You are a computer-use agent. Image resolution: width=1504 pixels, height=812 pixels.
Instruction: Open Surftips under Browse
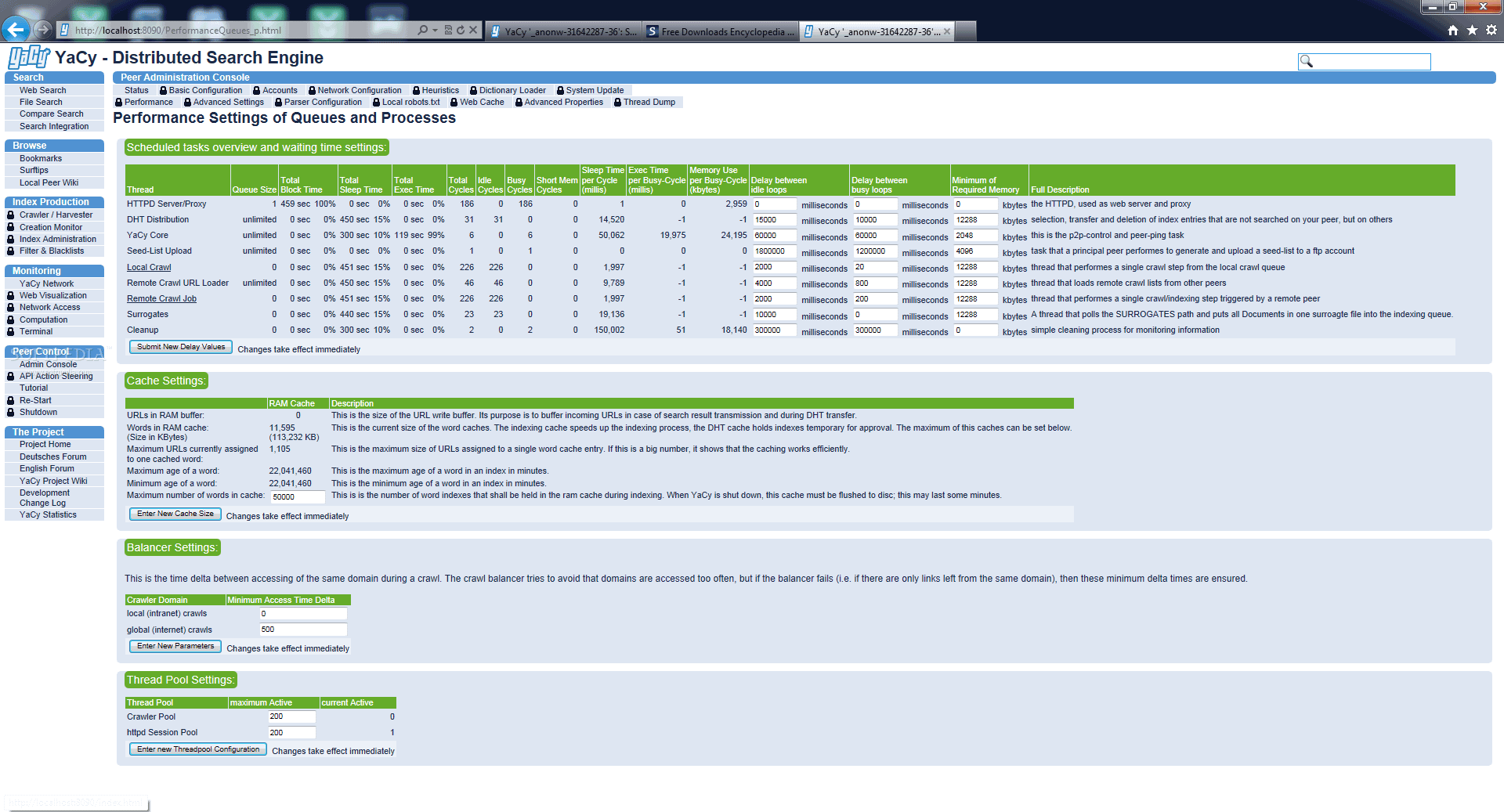[x=34, y=171]
